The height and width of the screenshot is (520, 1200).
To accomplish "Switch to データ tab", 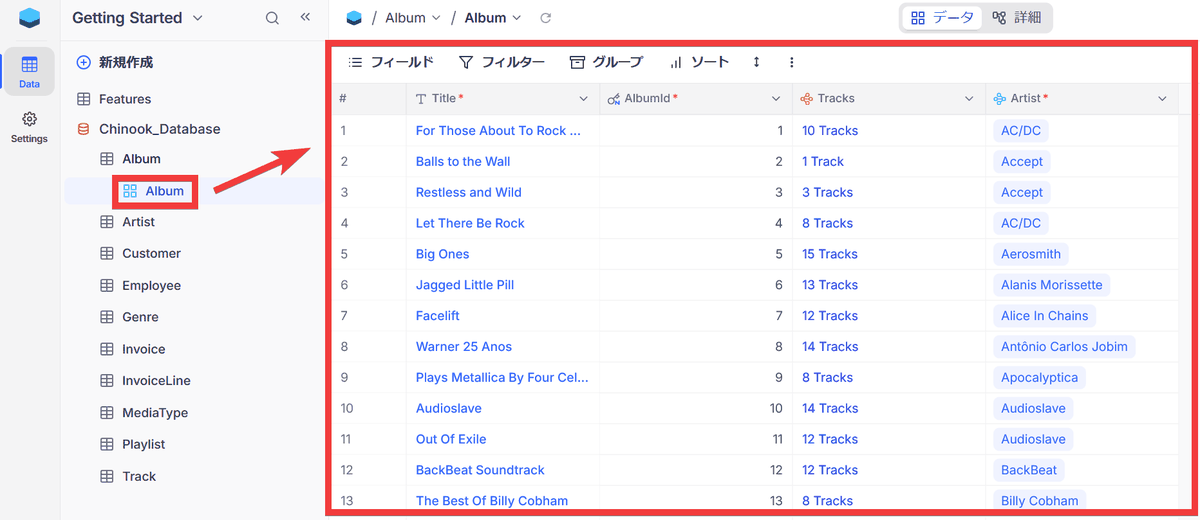I will point(942,18).
